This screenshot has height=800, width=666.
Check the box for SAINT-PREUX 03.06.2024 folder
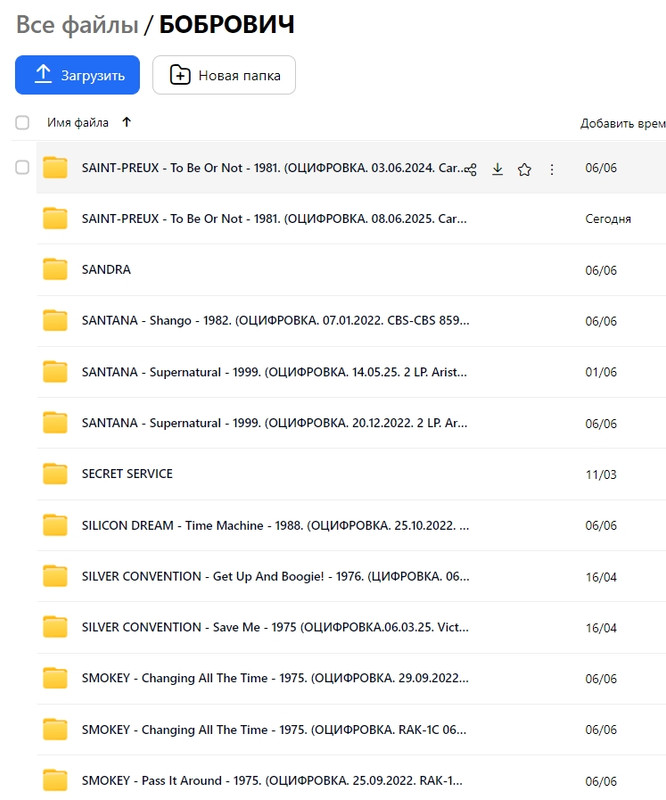click(22, 167)
